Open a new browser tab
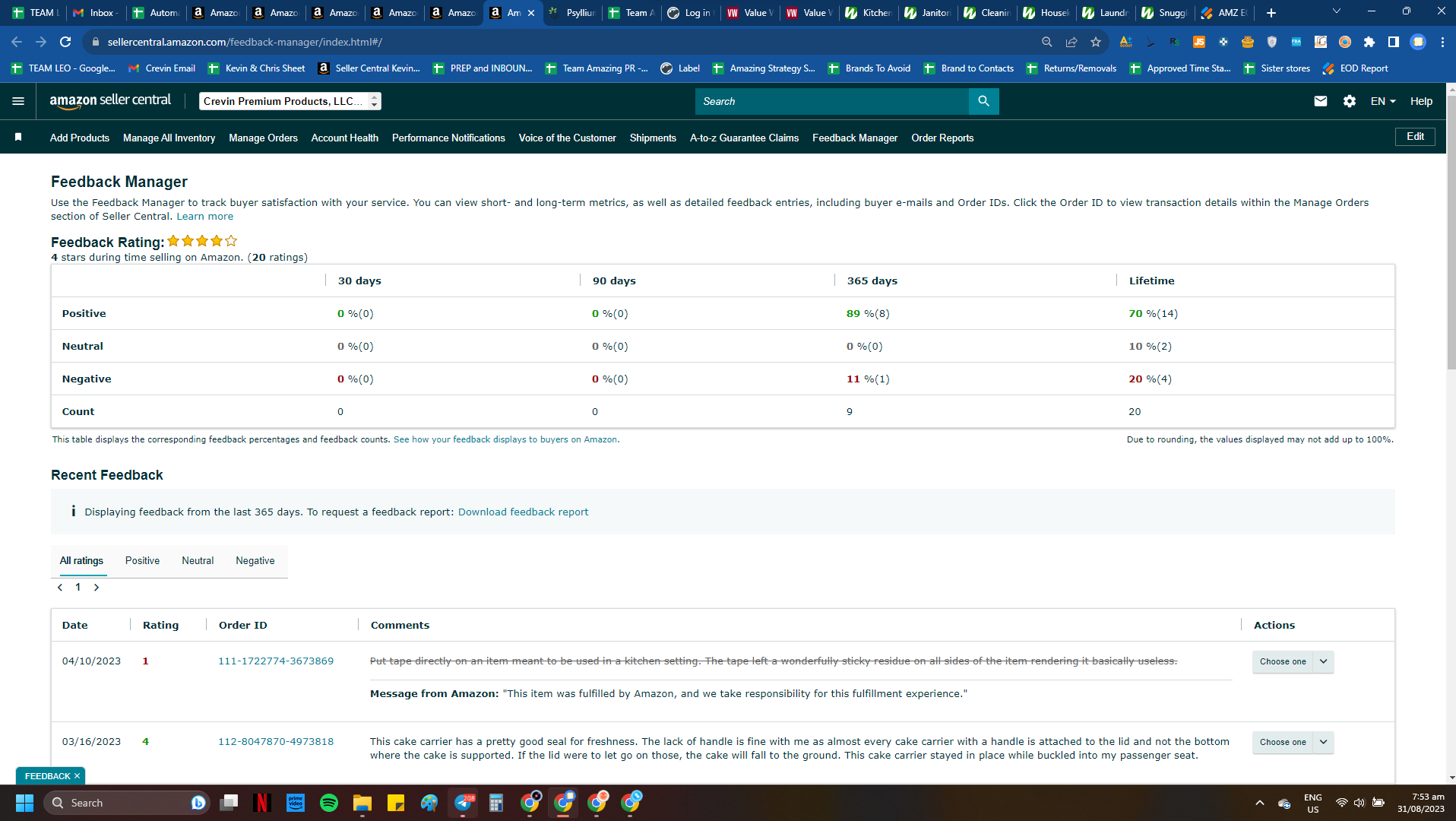Viewport: 1456px width, 821px height. point(1271,12)
